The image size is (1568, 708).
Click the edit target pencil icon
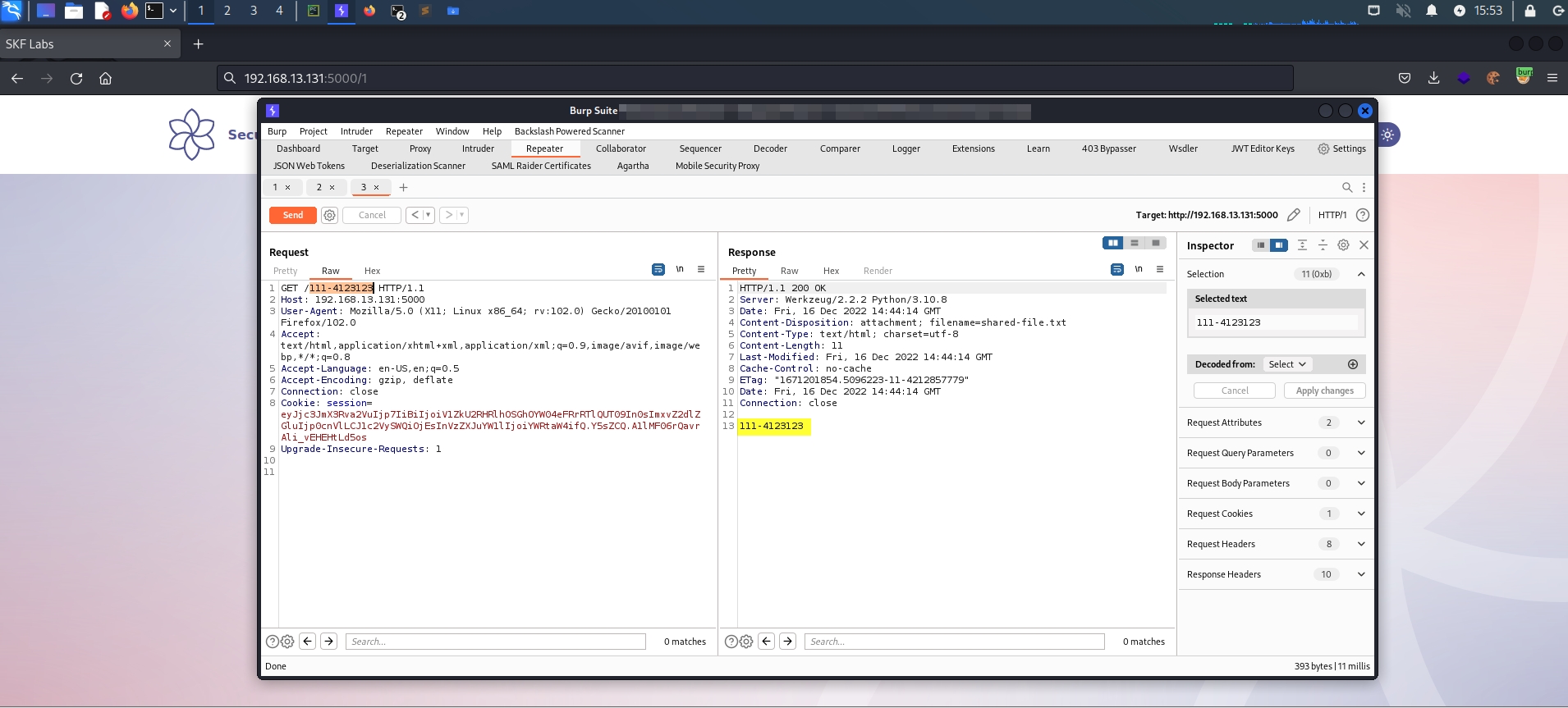click(1294, 215)
